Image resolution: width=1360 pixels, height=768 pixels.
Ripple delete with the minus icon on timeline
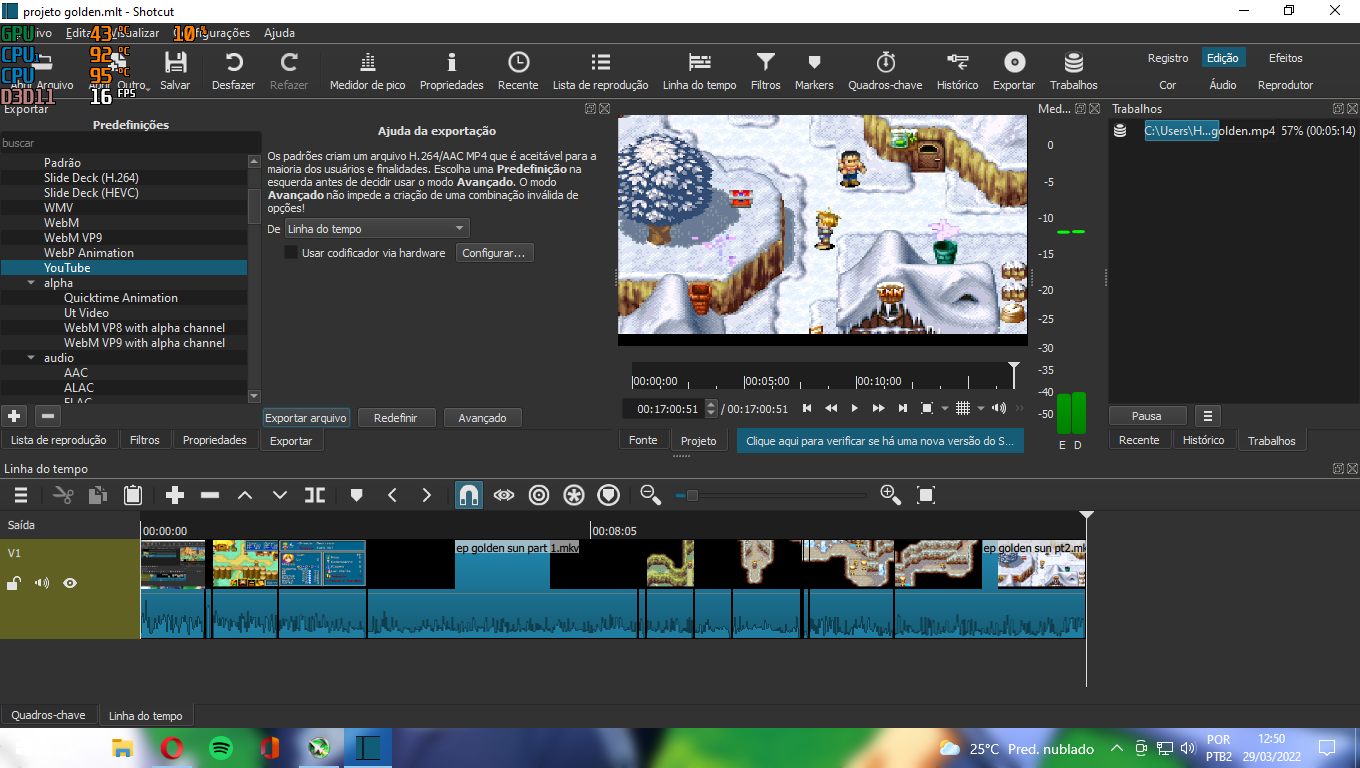click(x=210, y=494)
